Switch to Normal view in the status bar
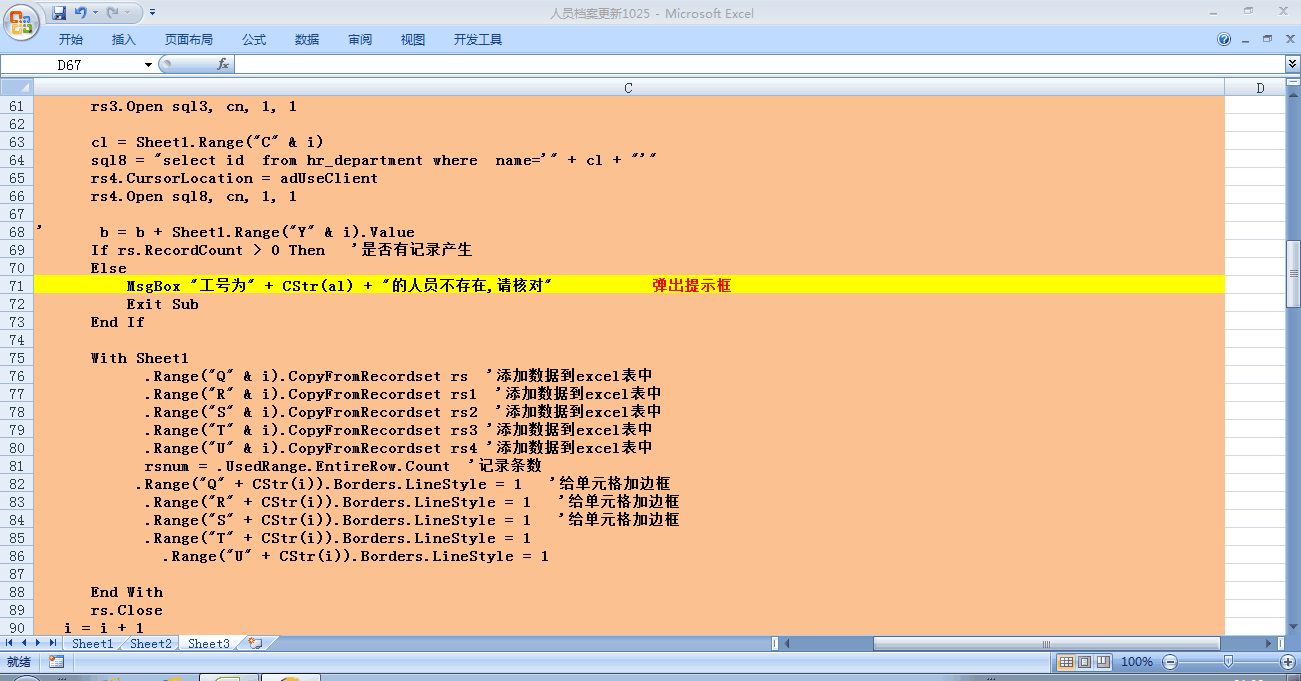Image resolution: width=1301 pixels, height=681 pixels. 1067,662
